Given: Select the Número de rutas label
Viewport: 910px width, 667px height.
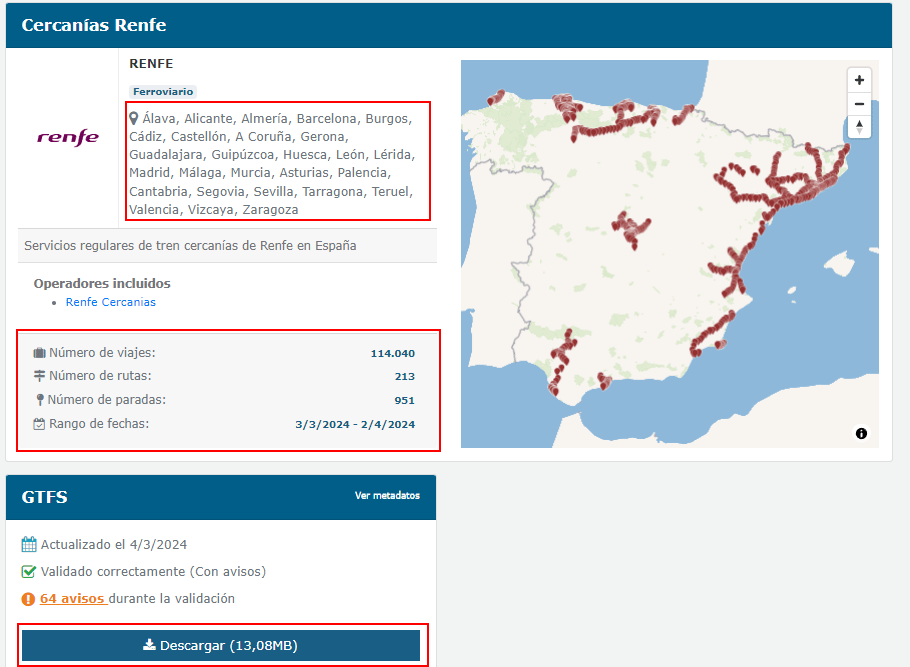Looking at the screenshot, I should tap(100, 376).
